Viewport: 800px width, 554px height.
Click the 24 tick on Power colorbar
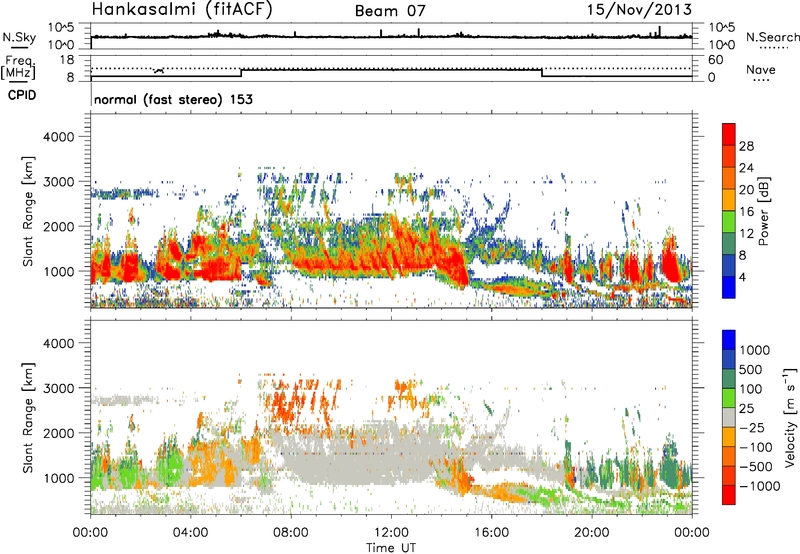pos(746,168)
